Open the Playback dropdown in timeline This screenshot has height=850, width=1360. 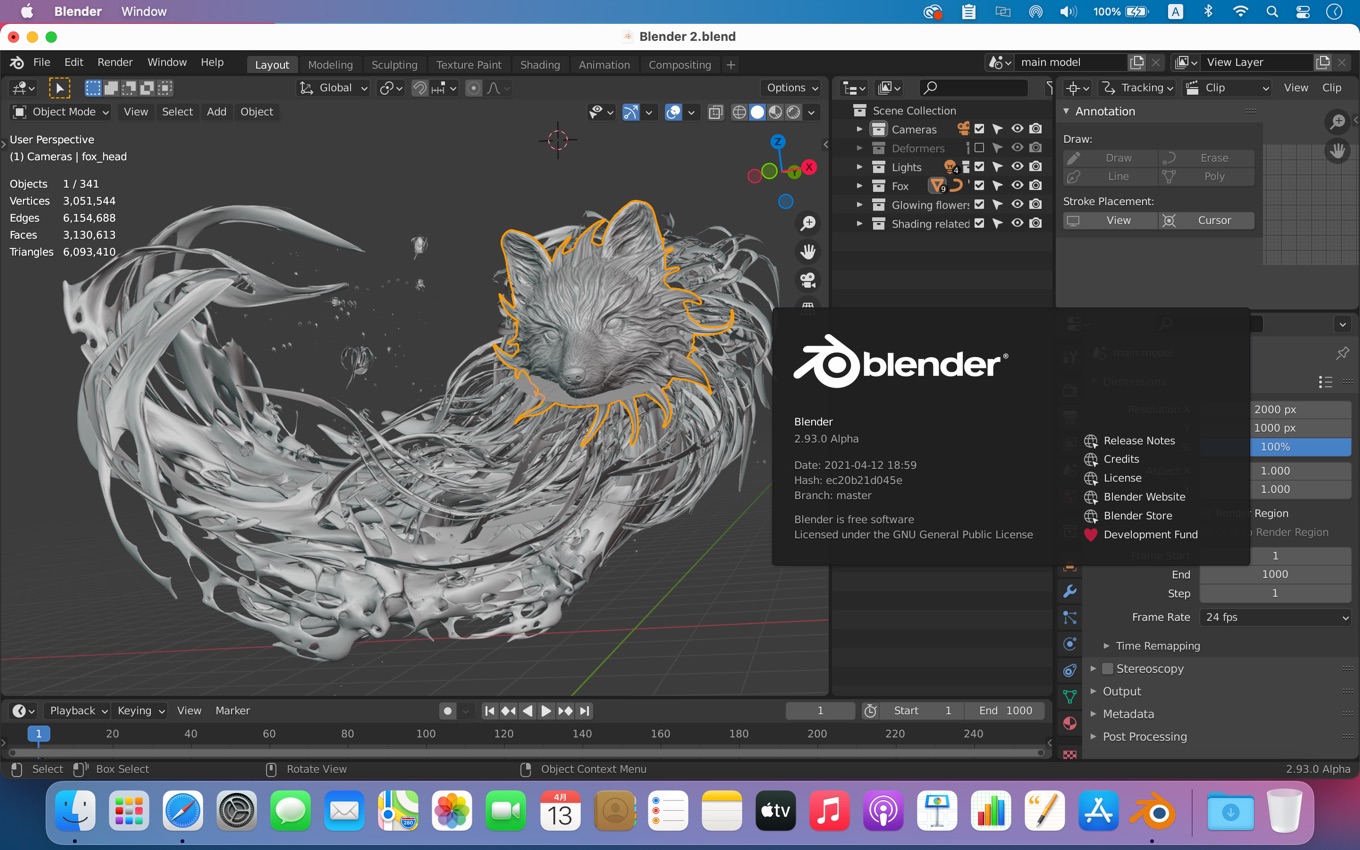tap(78, 711)
